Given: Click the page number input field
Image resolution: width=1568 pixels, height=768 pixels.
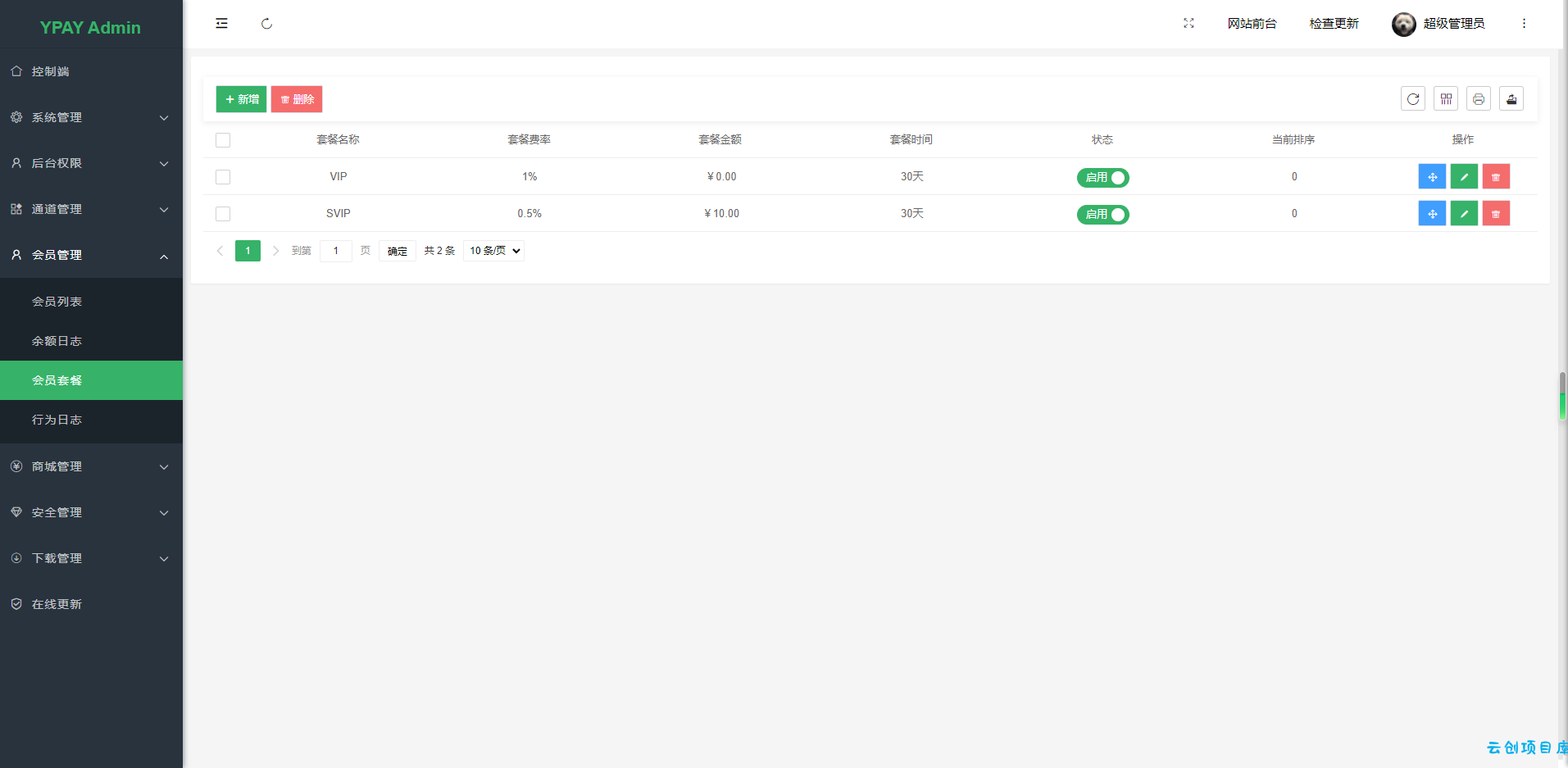Looking at the screenshot, I should pyautogui.click(x=336, y=251).
